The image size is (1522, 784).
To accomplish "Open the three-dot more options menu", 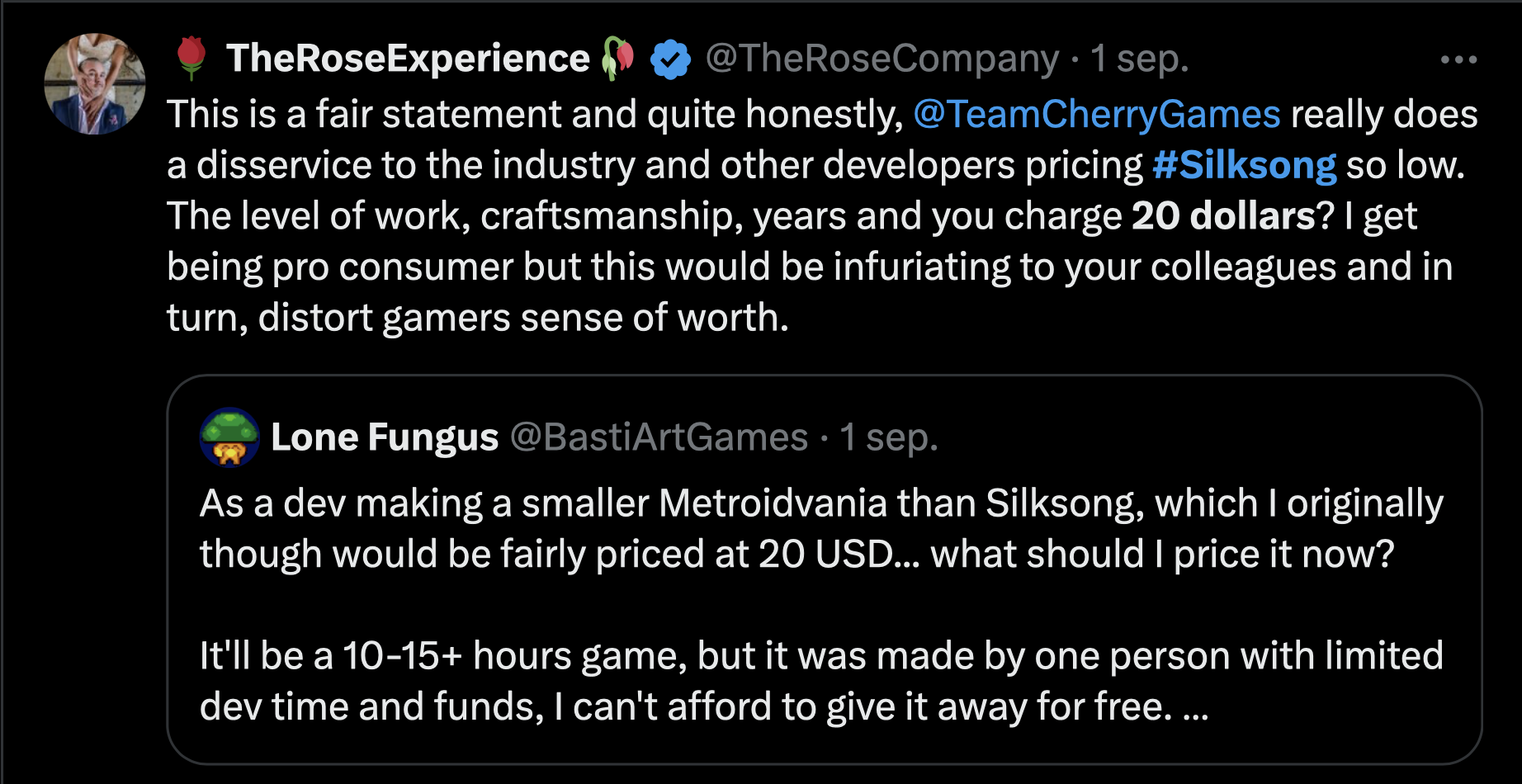I will point(1458,59).
